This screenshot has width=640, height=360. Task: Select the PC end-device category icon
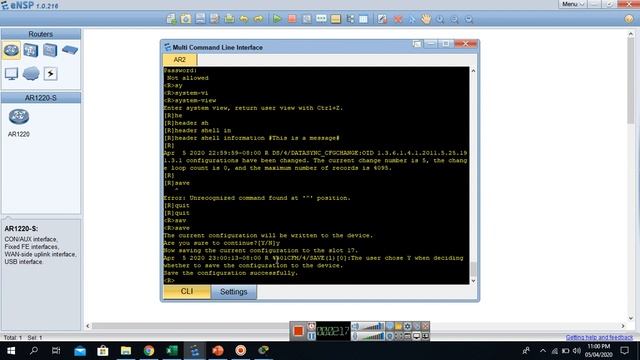point(11,74)
